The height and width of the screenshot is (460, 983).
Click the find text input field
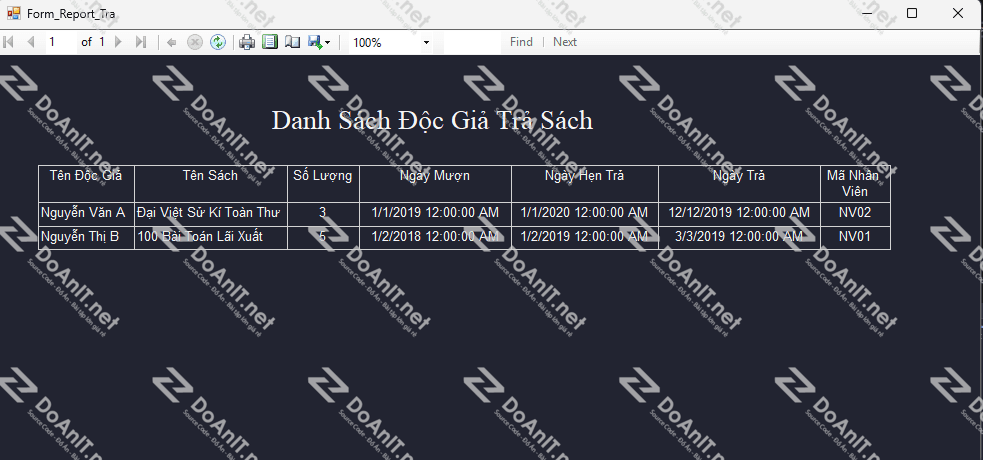[x=471, y=42]
